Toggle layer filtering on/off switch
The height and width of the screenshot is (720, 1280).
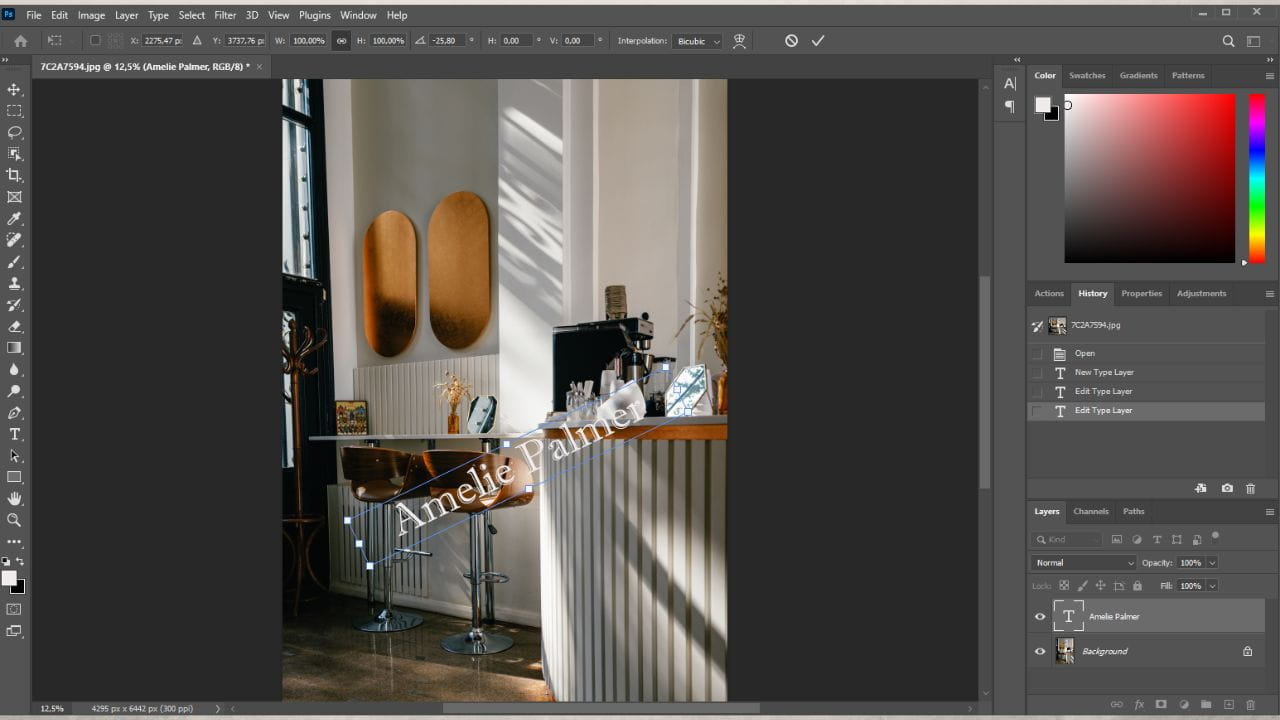pos(1215,537)
